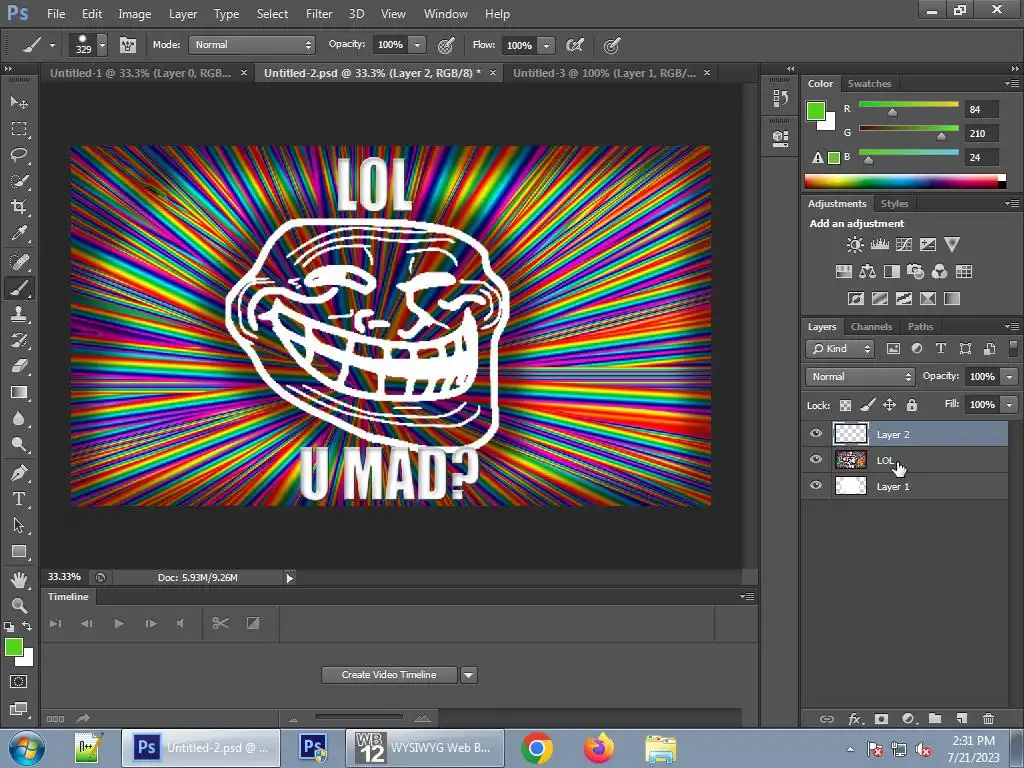Select the History Brush tool

[19, 340]
